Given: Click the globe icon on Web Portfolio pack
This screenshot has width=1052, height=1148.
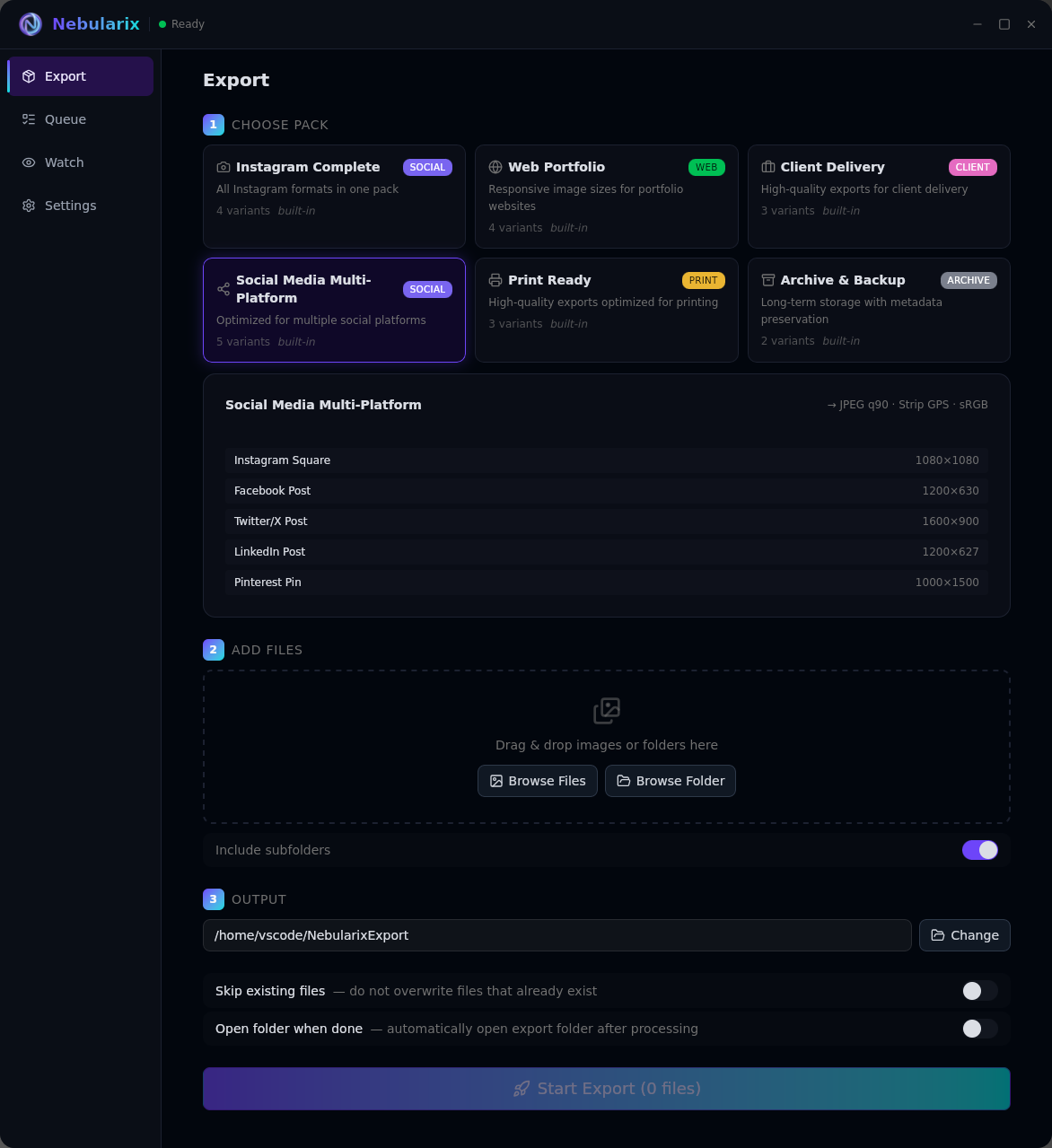Looking at the screenshot, I should click(x=495, y=167).
